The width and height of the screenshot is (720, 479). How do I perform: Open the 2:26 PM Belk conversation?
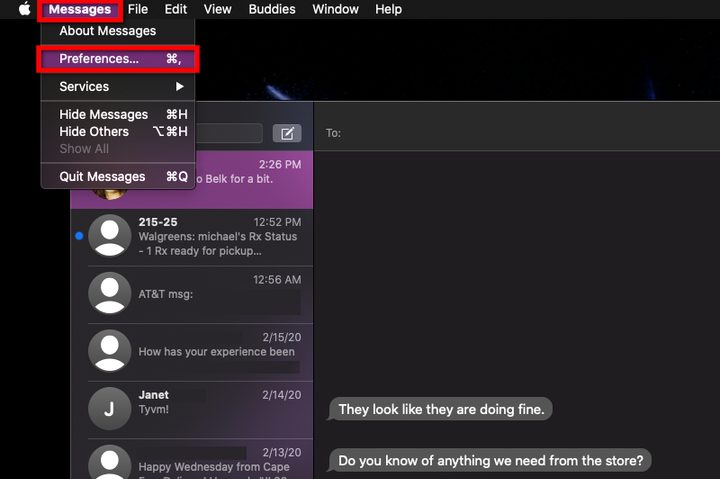click(254, 180)
